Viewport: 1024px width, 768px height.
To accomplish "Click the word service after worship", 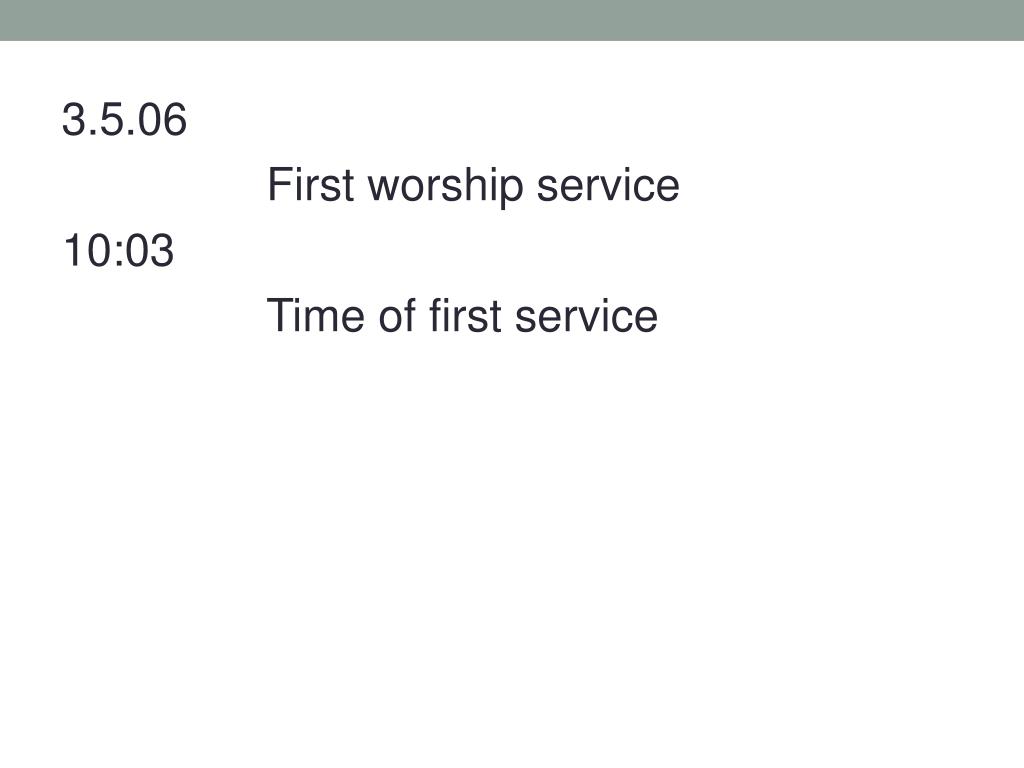I will tap(608, 185).
